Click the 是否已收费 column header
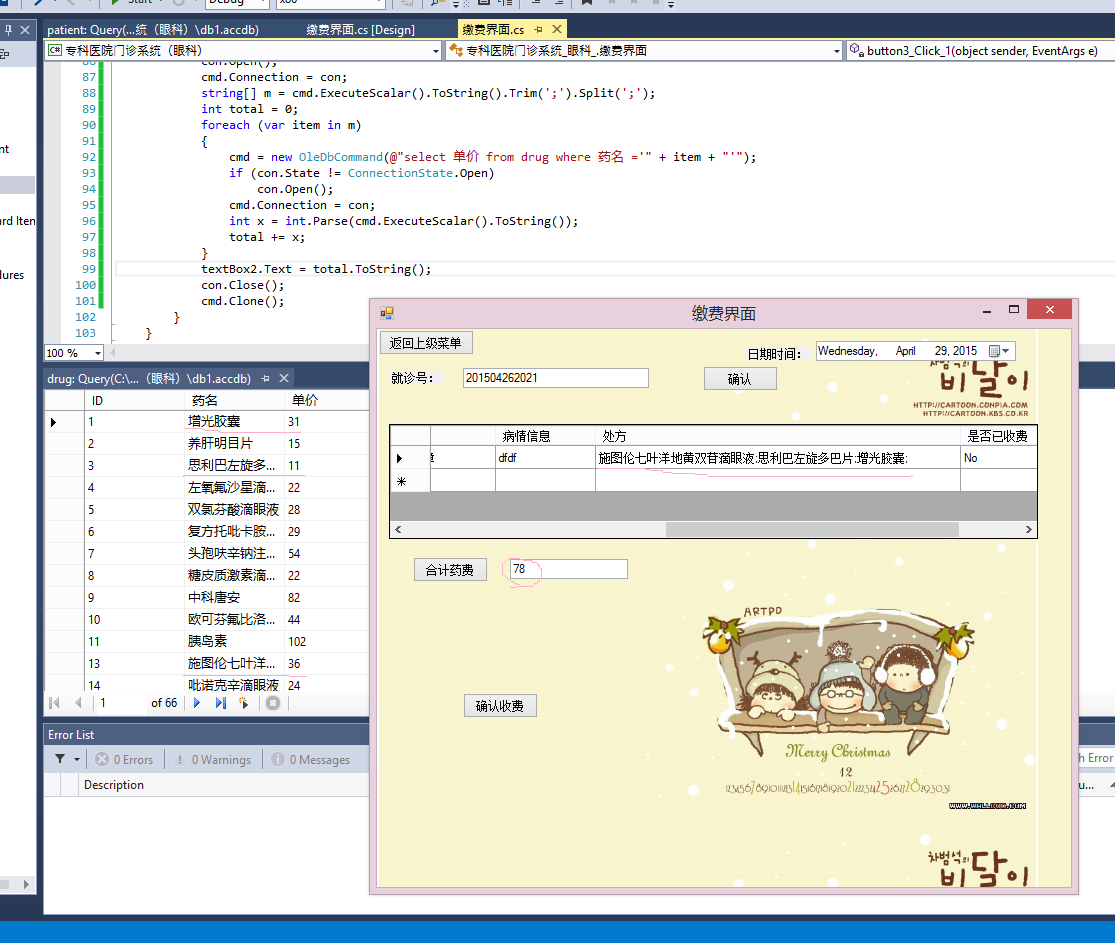 tap(998, 435)
